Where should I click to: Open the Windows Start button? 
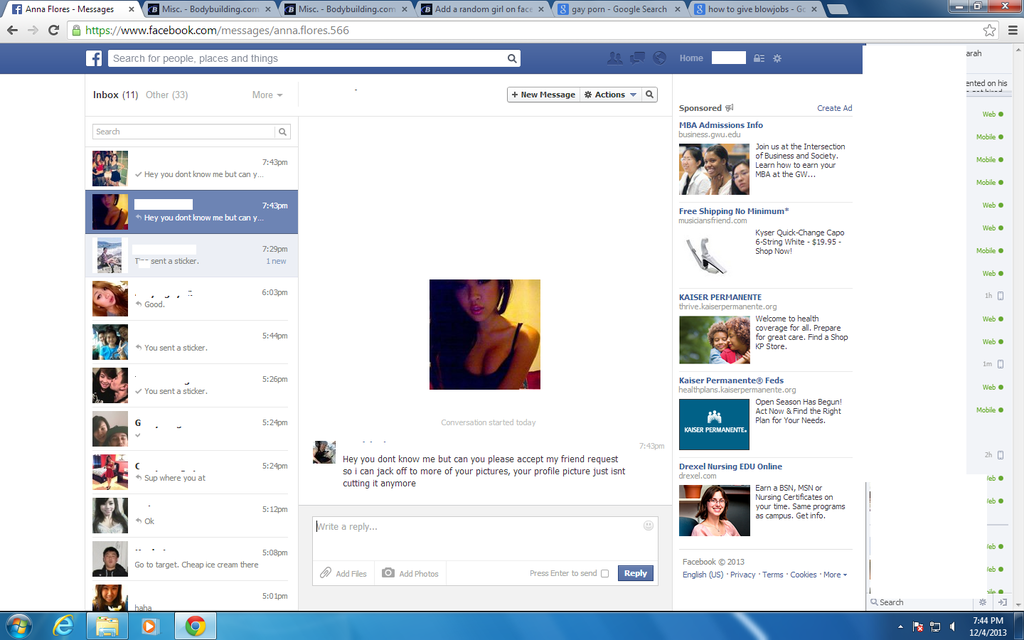(x=18, y=626)
